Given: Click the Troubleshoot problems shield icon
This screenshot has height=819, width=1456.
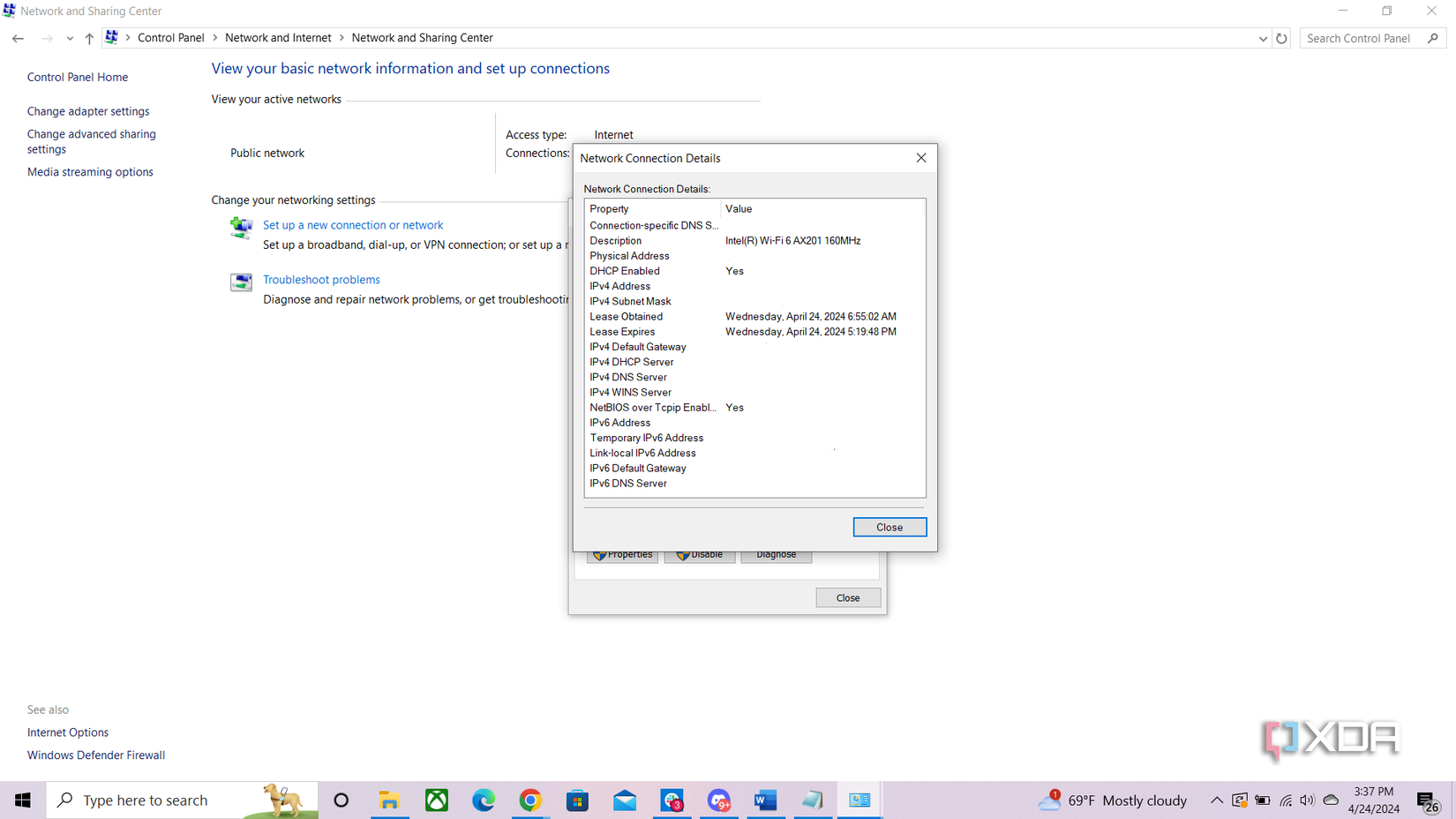Looking at the screenshot, I should [x=241, y=282].
